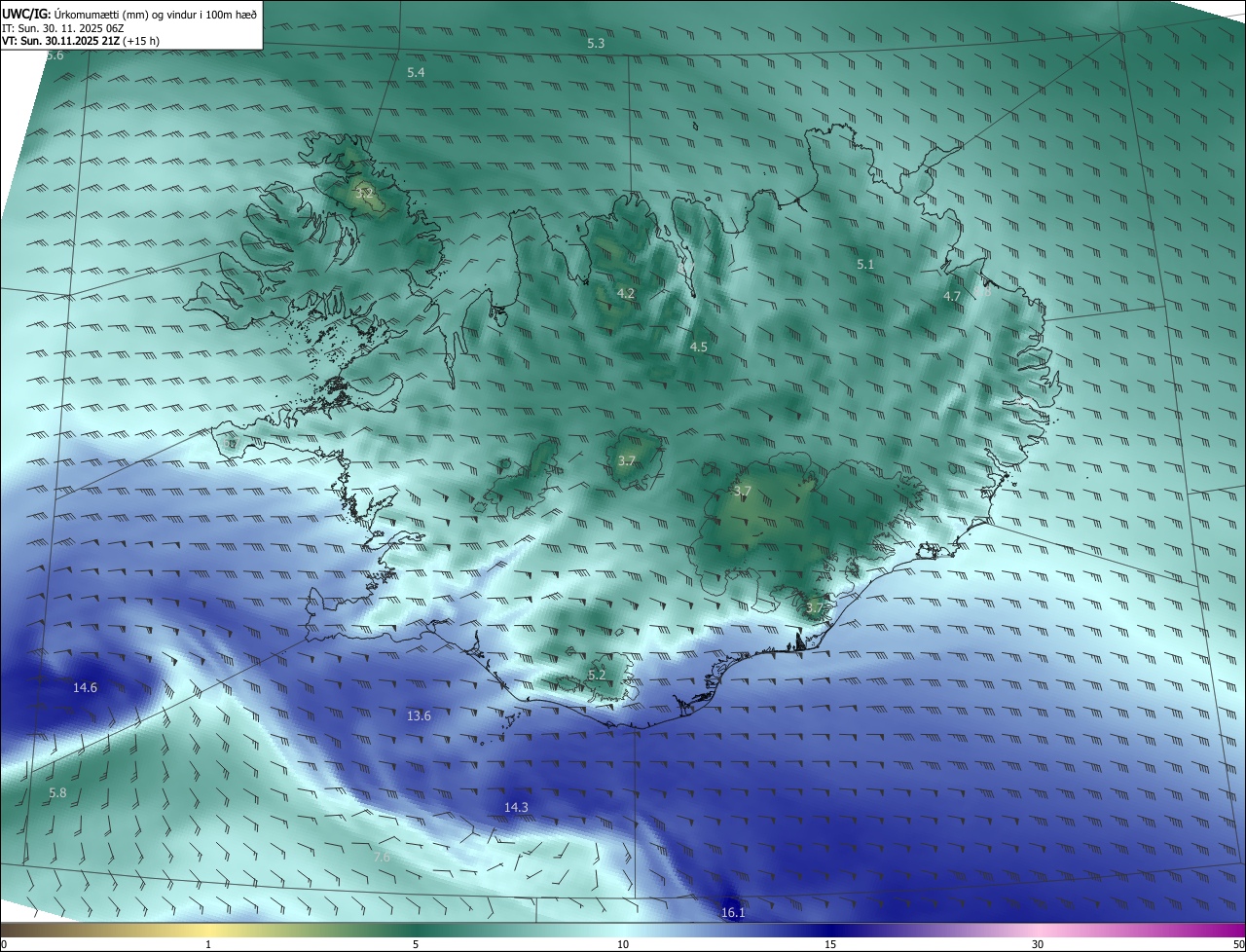Click the 5.1 value label
Screen dimensions: 1246x952
coord(865,264)
